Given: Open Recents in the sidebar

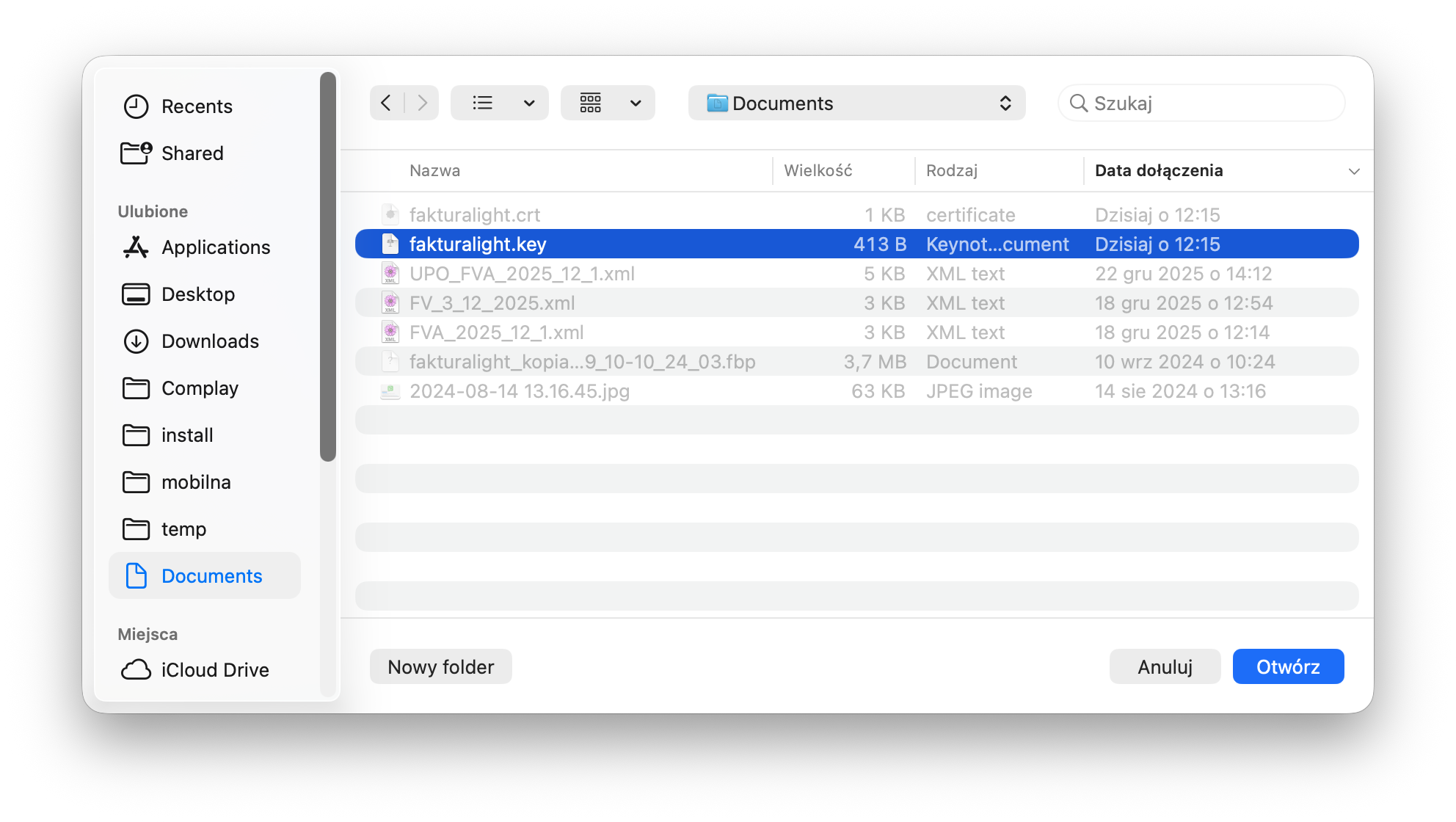Looking at the screenshot, I should [196, 106].
